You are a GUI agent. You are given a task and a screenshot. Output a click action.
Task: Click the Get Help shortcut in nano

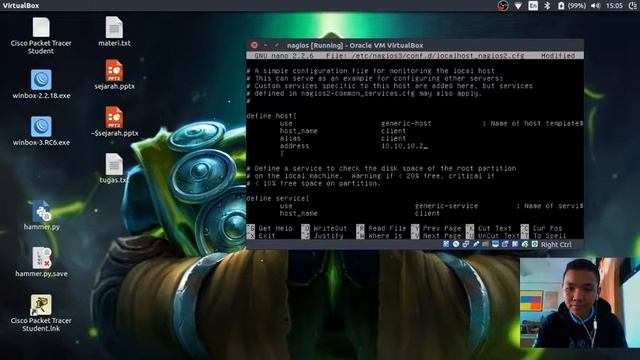click(x=270, y=228)
